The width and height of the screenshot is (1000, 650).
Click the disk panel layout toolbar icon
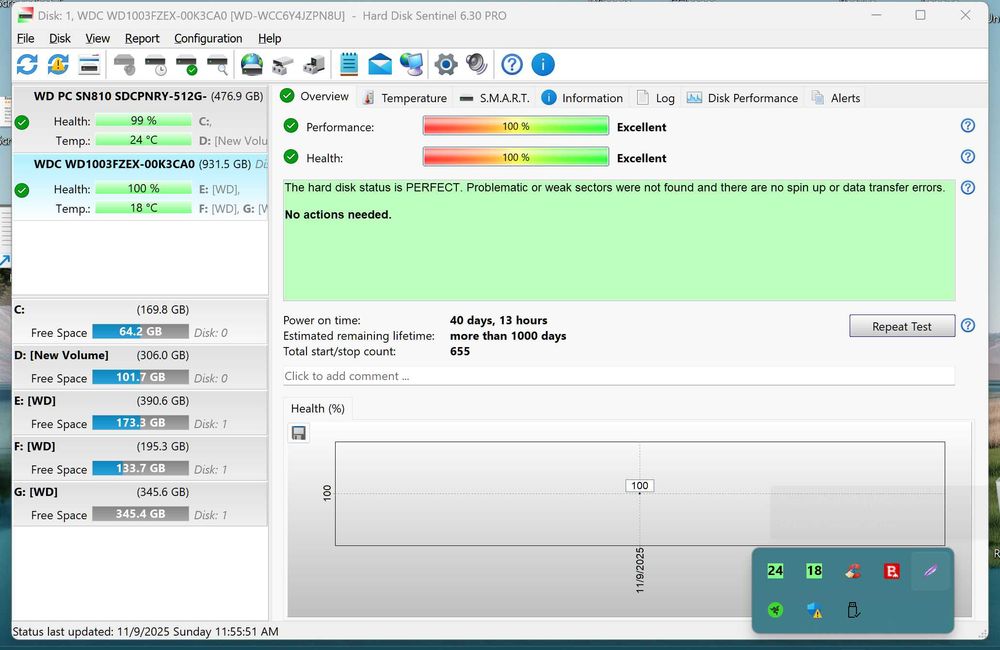(x=89, y=64)
